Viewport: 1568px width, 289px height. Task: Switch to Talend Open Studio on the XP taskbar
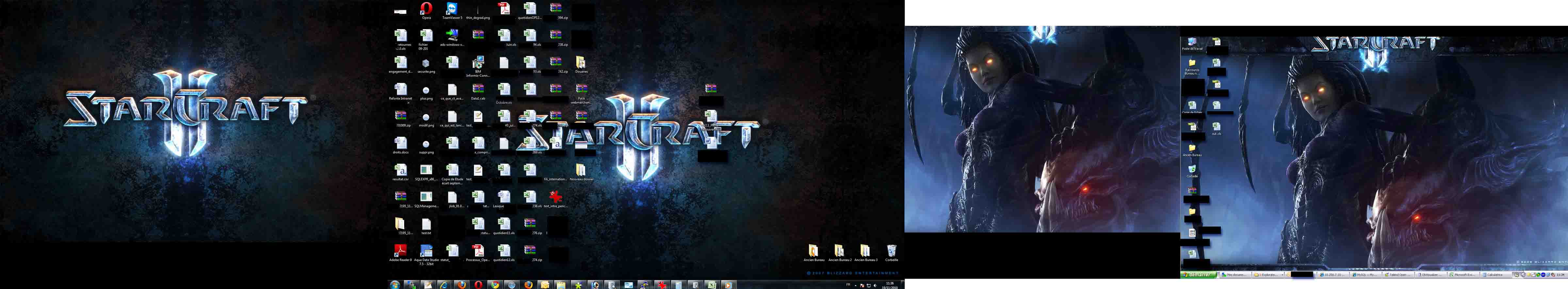pos(1399,275)
